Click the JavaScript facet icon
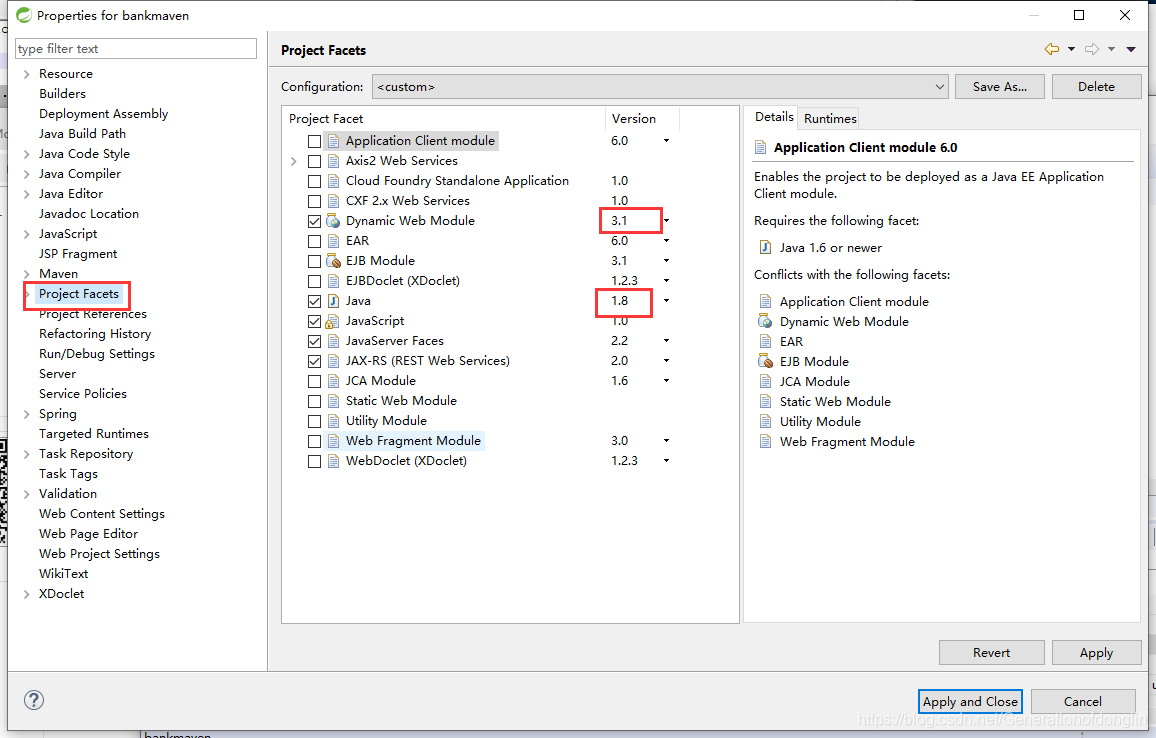Image resolution: width=1156 pixels, height=738 pixels. pyautogui.click(x=333, y=321)
